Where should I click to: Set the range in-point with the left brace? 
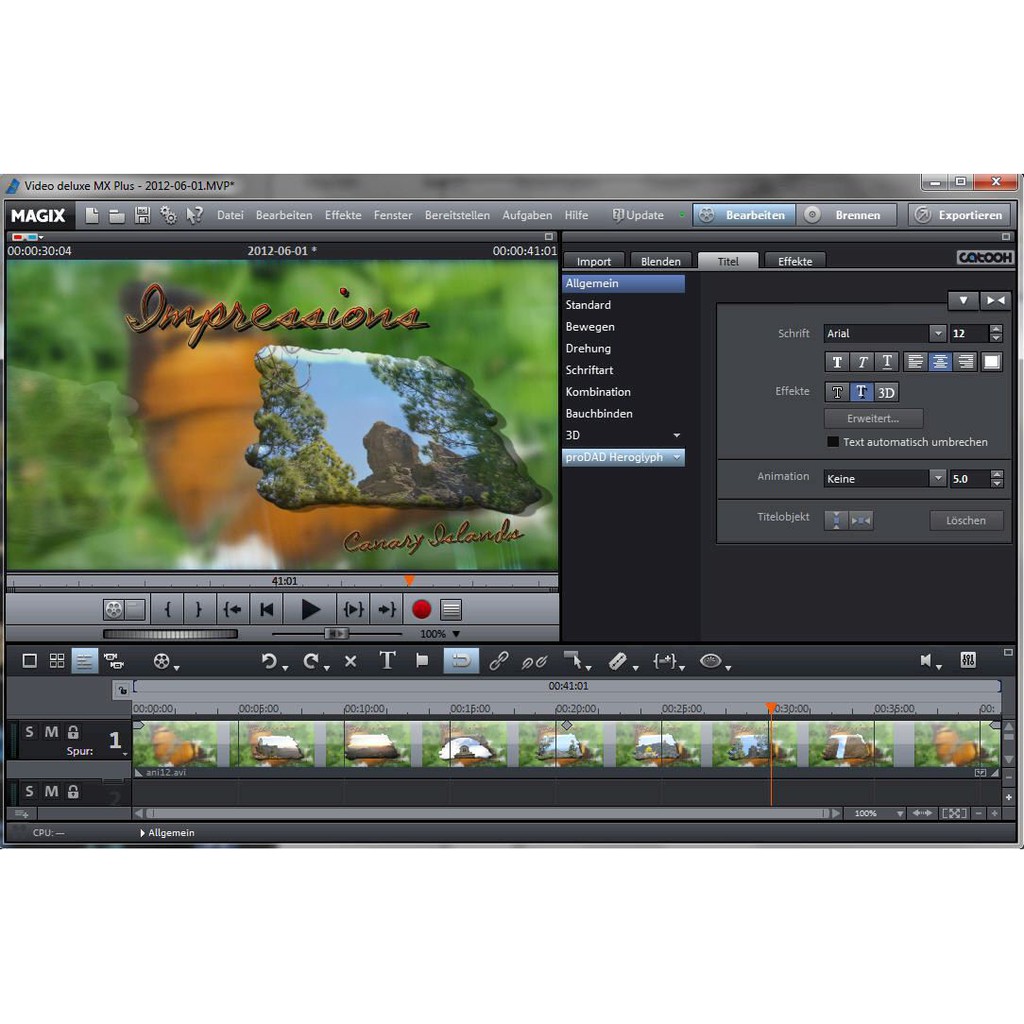click(168, 609)
